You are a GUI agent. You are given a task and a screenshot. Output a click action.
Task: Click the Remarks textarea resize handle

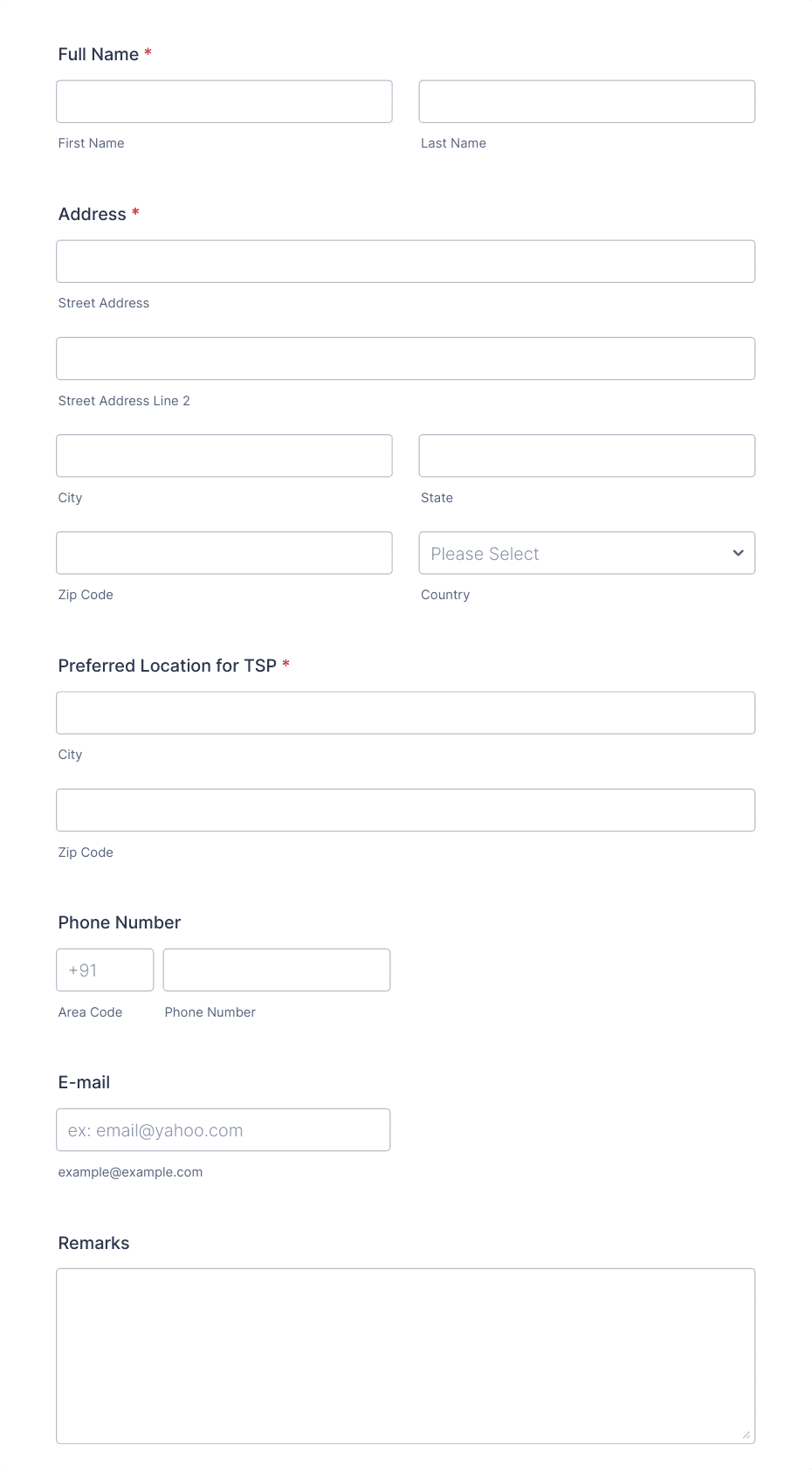pyautogui.click(x=747, y=1435)
